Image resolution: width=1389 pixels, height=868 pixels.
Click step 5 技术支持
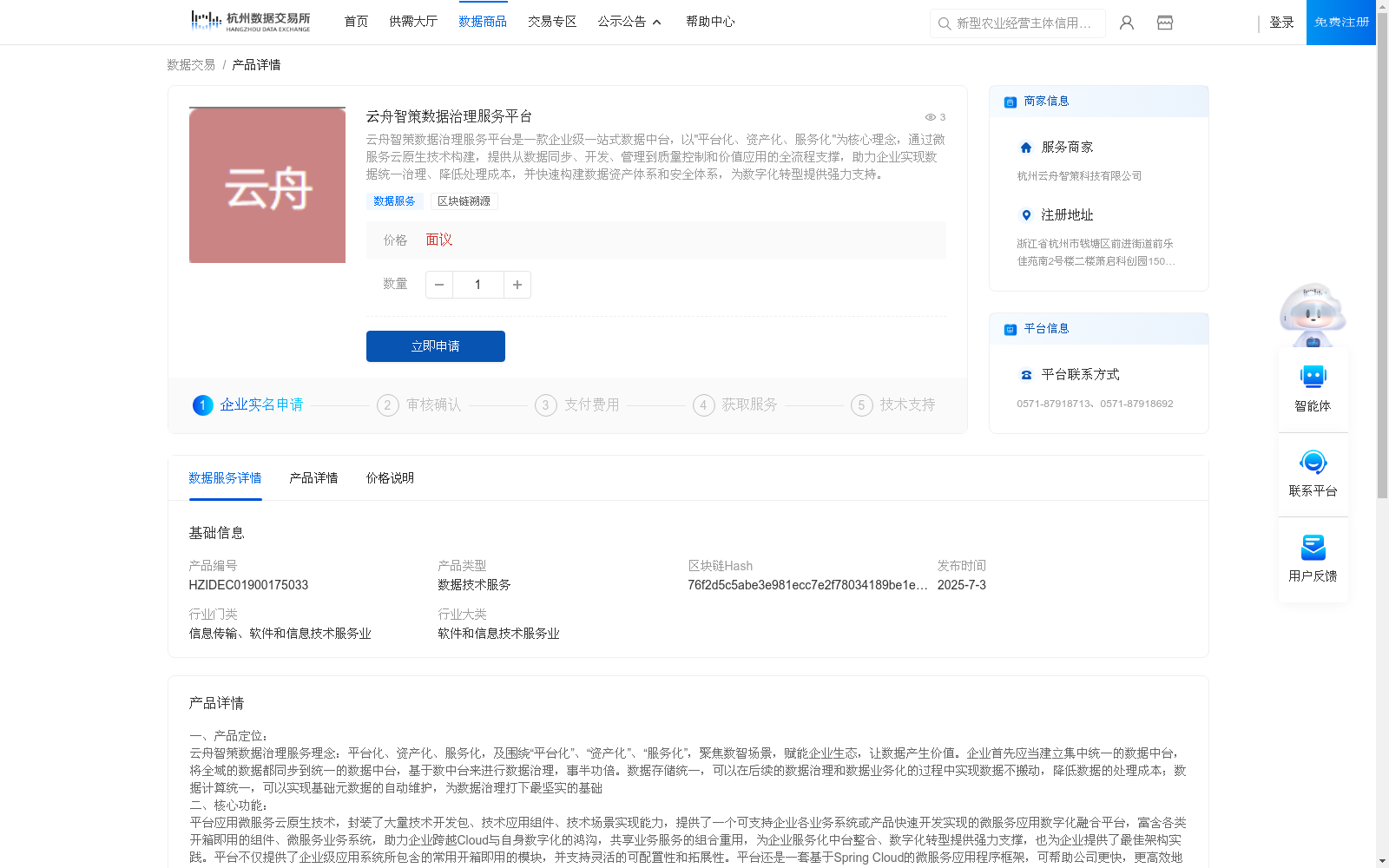point(893,405)
